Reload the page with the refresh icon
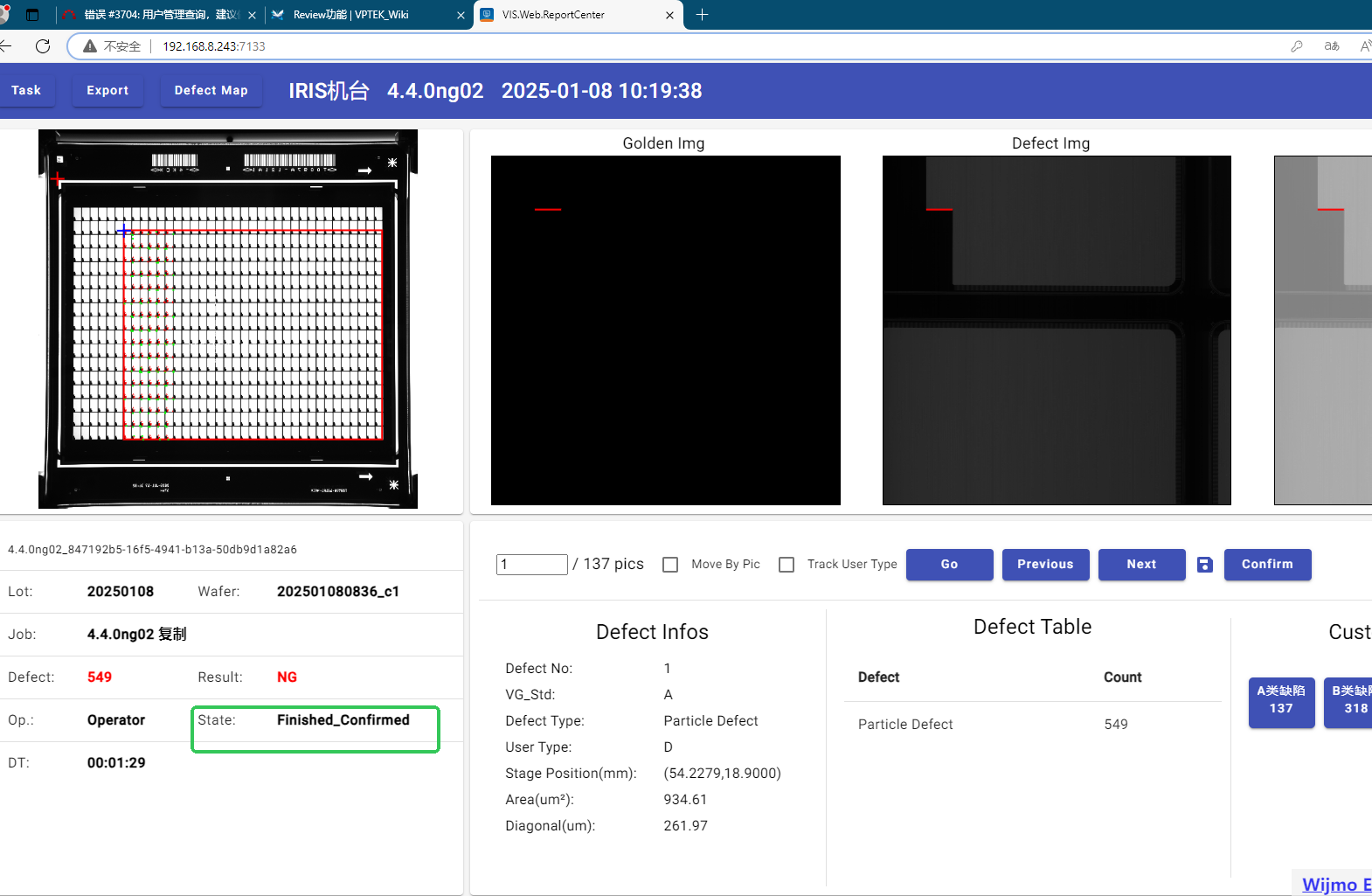The height and width of the screenshot is (896, 1372). pos(43,46)
